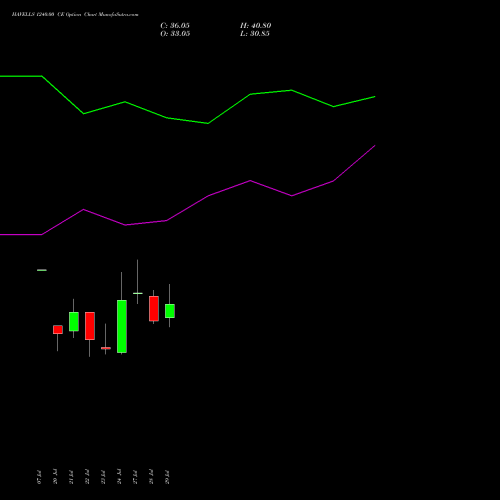Screen dimensions: 500x500
Task: Select the tall green candle for 24 Jul
Action: pyautogui.click(x=122, y=326)
